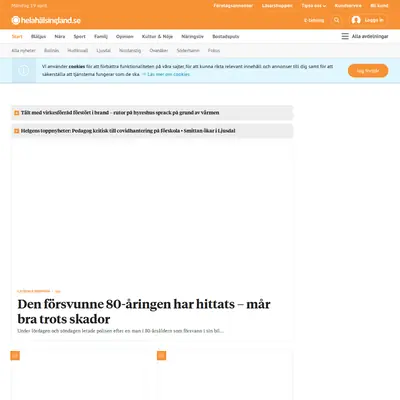Click the cookie info icon
Image resolution: width=400 pixels, height=400 pixels.
point(24,70)
